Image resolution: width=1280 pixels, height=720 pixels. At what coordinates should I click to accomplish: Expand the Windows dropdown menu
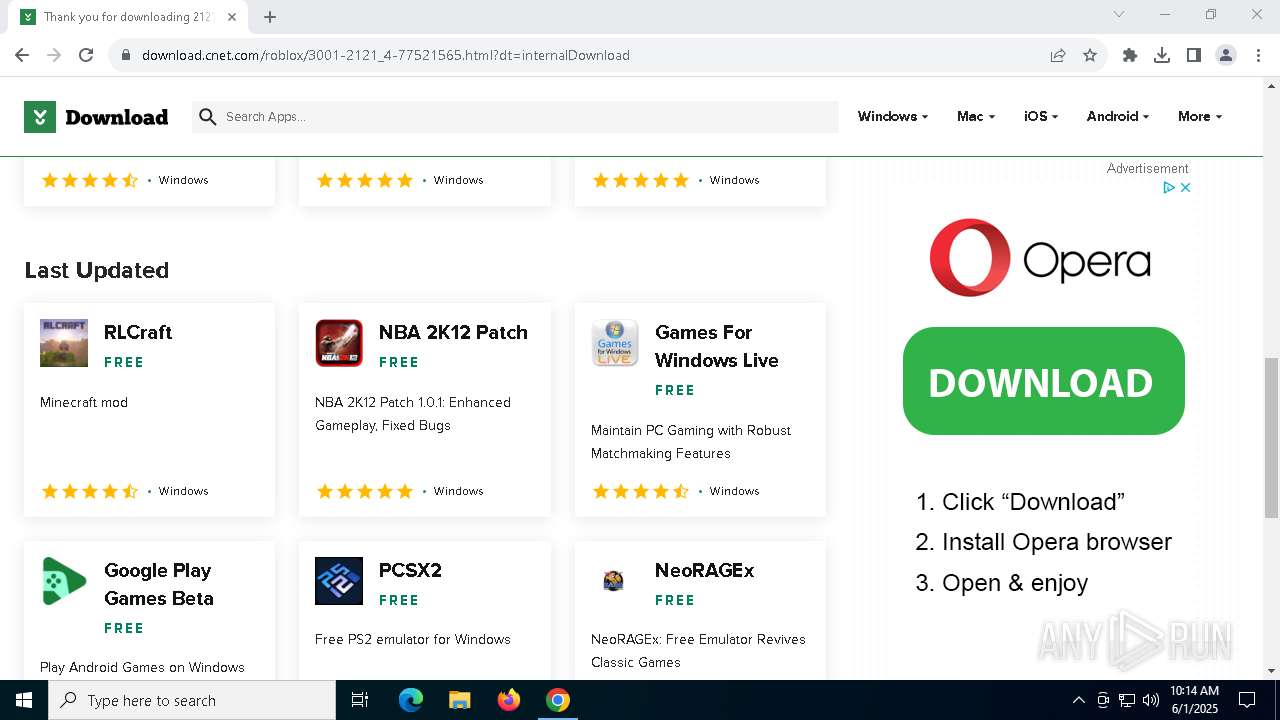click(x=892, y=117)
